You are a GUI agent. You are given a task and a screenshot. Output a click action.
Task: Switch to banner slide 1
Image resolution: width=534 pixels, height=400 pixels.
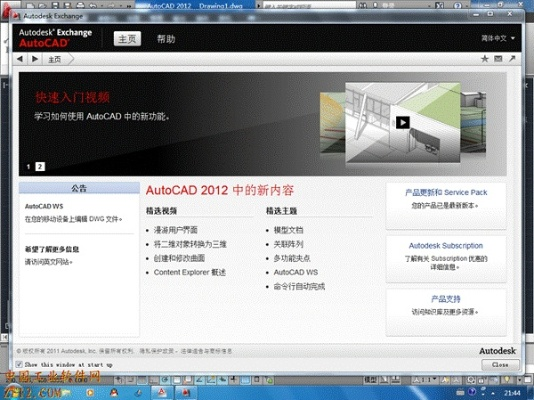pos(29,167)
